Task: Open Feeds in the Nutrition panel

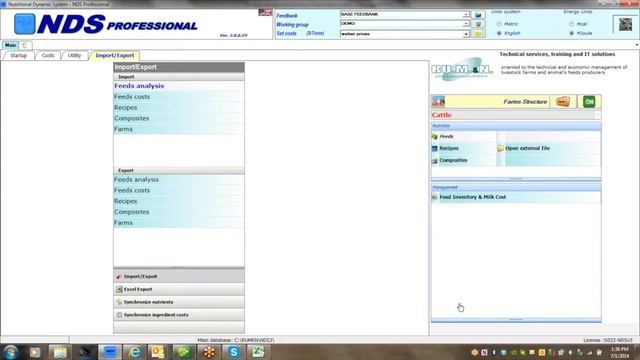Action: 446,136
